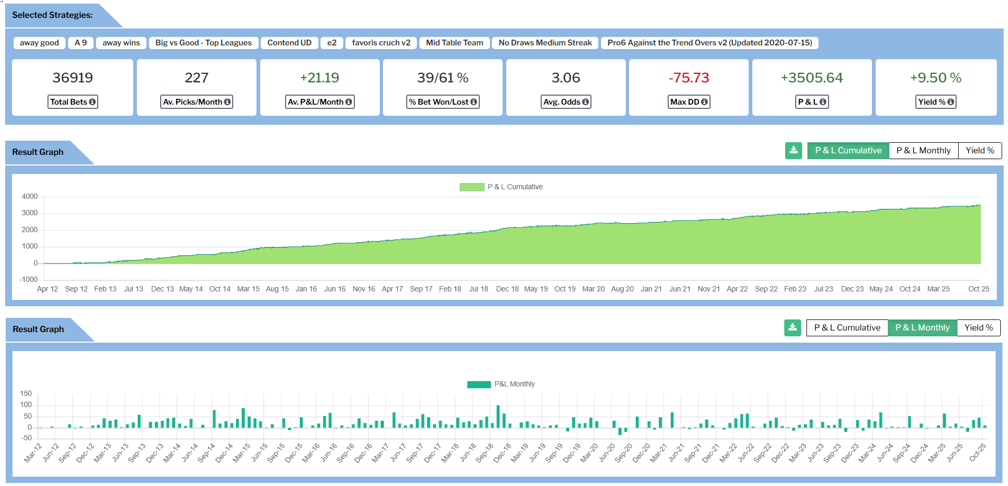Screen dimensions: 1008x486
Task: Click the 'No Draws Medium Streak' strategy tag
Action: click(545, 43)
